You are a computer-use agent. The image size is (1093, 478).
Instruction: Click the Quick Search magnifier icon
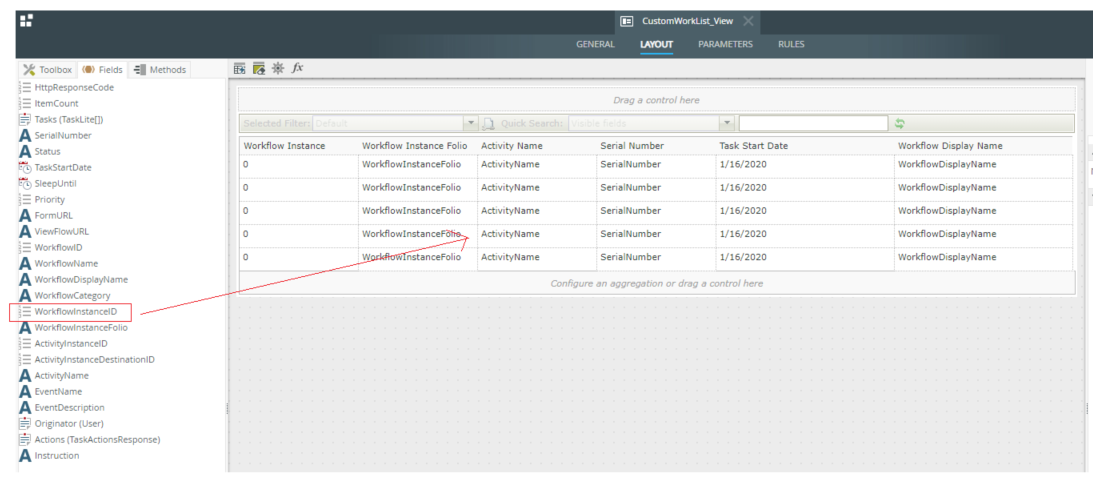click(x=489, y=123)
